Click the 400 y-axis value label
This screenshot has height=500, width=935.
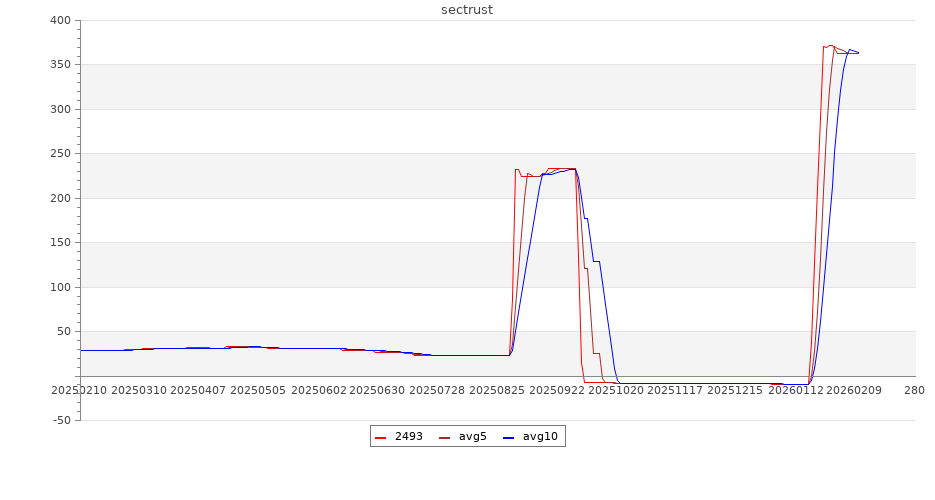point(59,20)
